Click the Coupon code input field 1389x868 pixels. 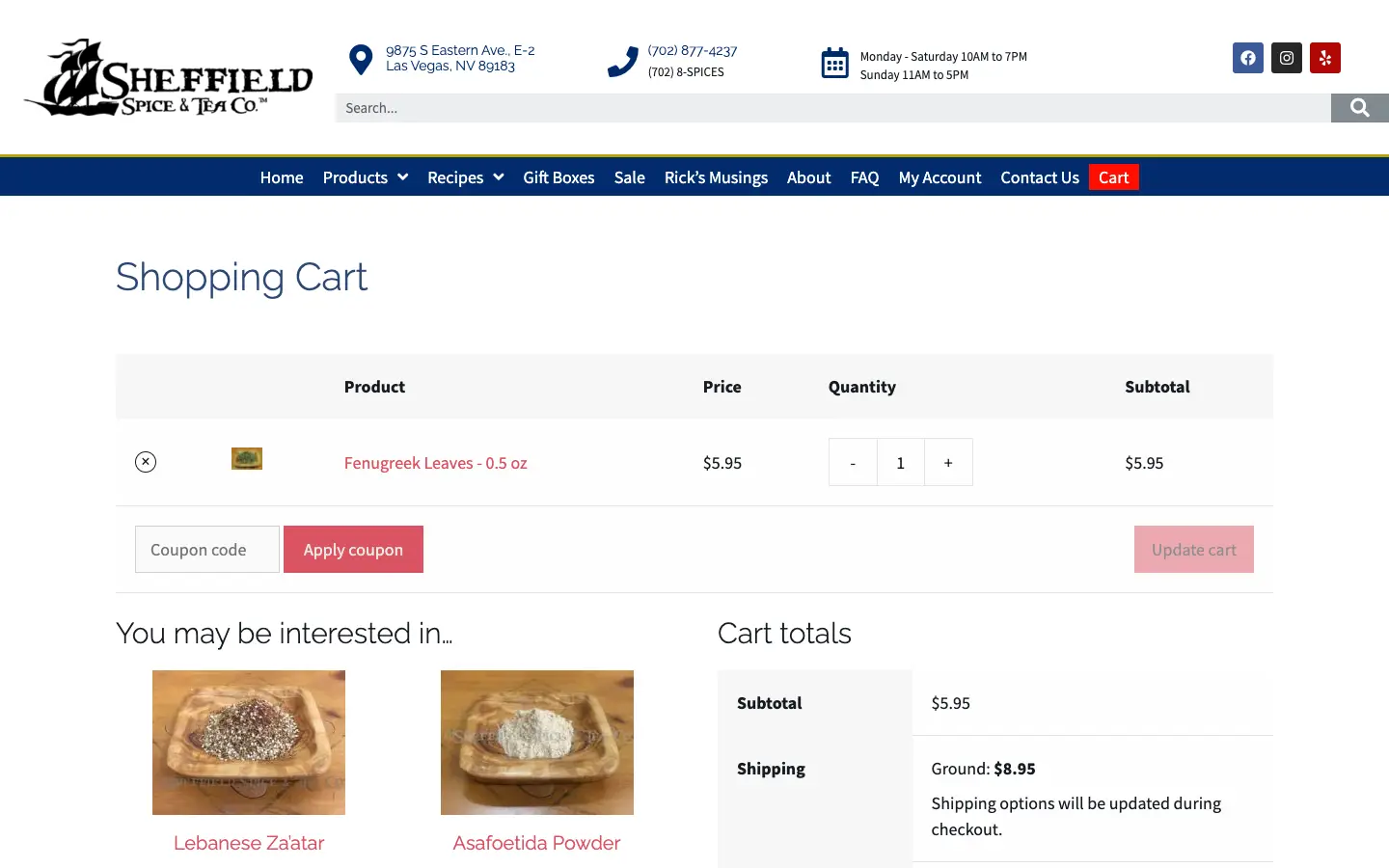[207, 550]
